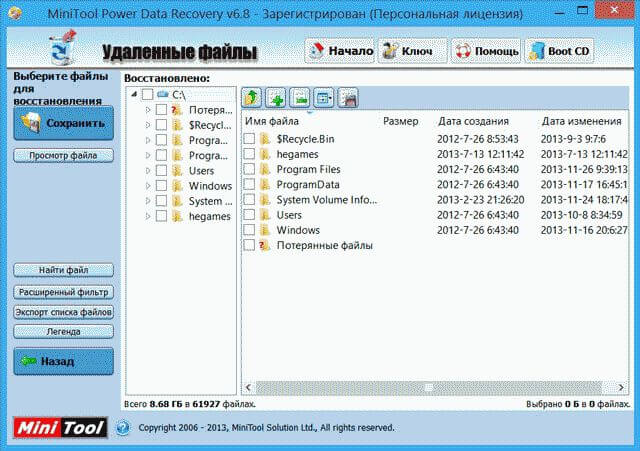
Task: Check the $Recycle.Bin checkbox in file list
Action: pos(249,139)
